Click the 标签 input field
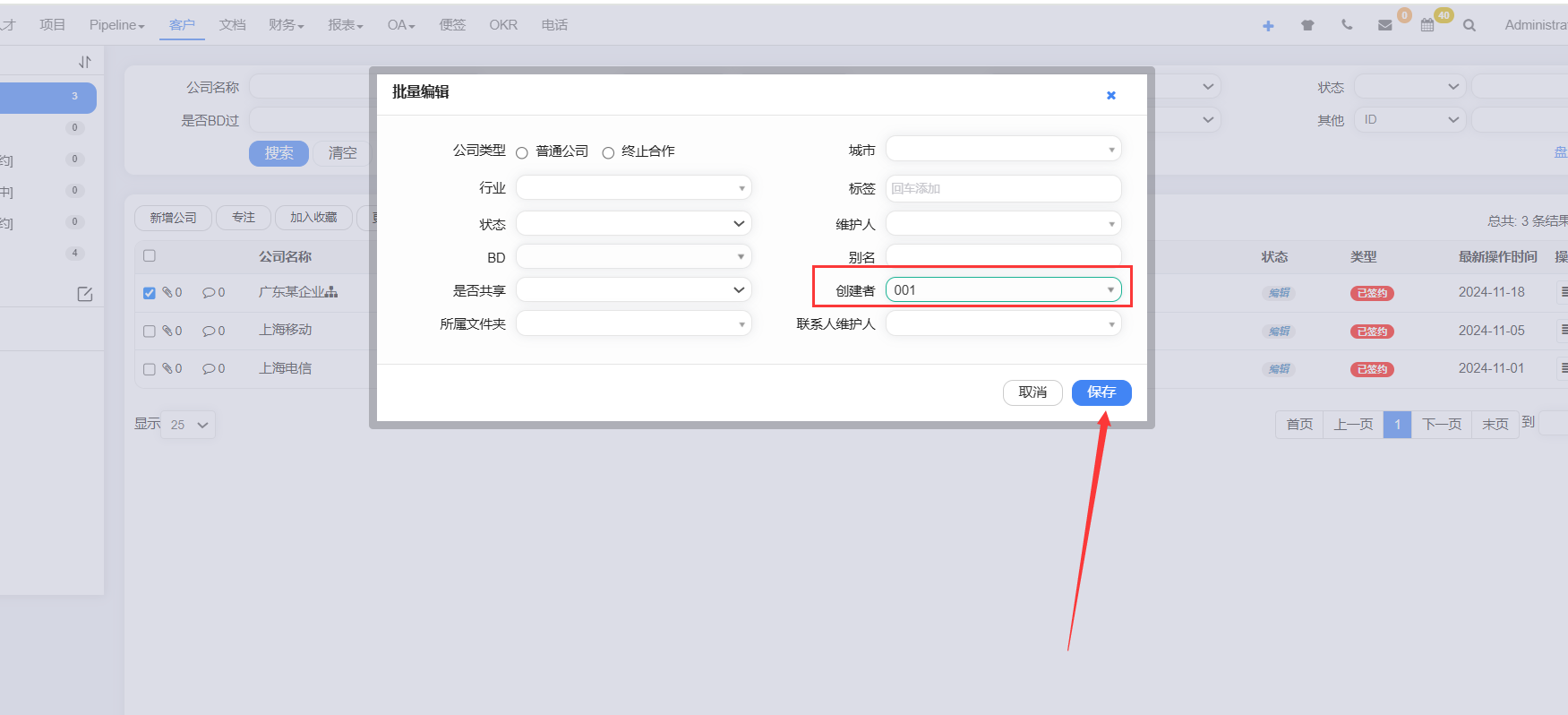Screen dimensions: 1568x715 1003,188
